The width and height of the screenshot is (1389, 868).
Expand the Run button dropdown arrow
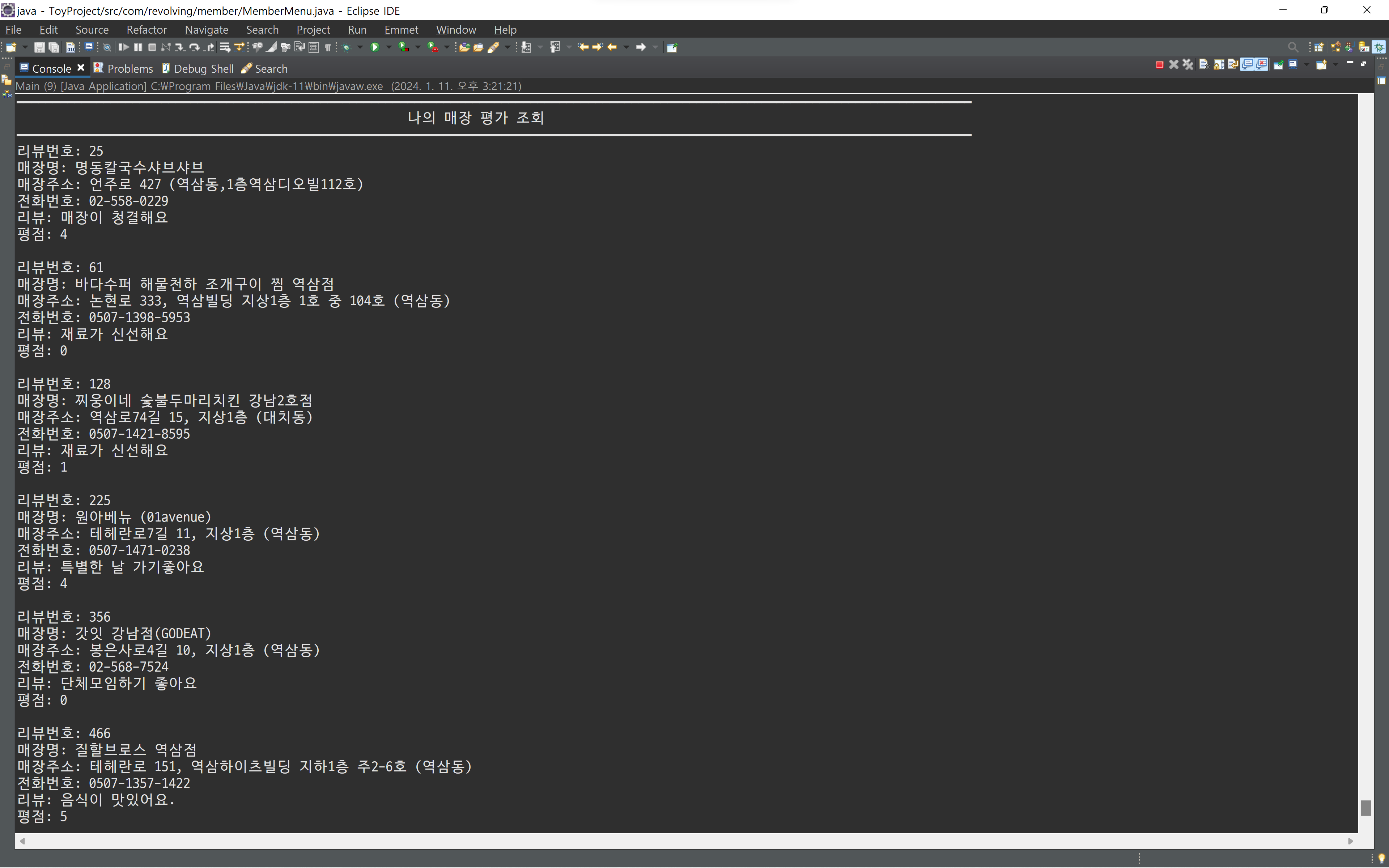388,47
